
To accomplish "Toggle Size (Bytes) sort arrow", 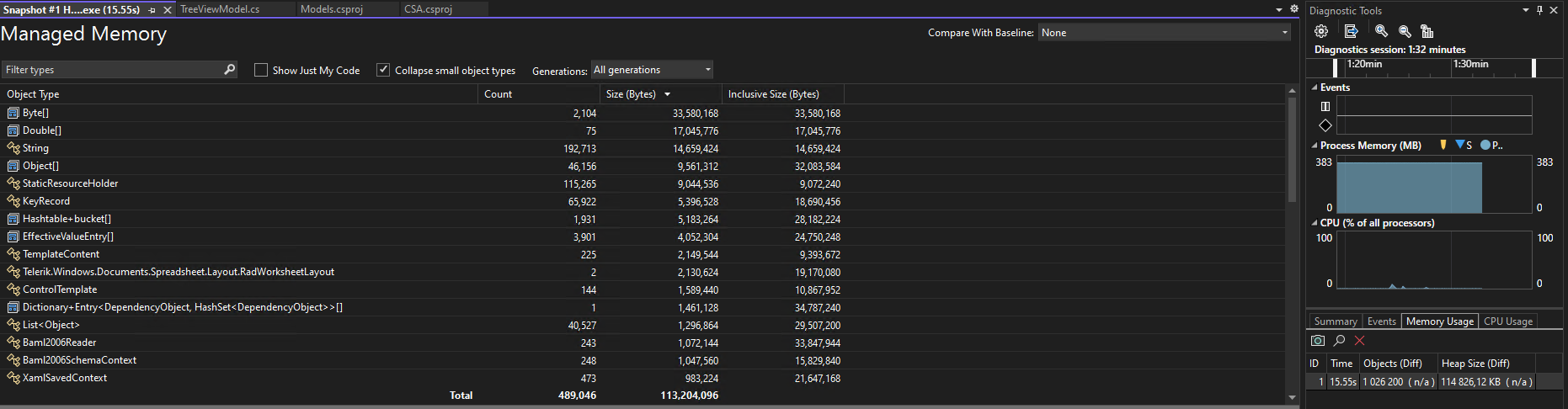I will tap(668, 94).
